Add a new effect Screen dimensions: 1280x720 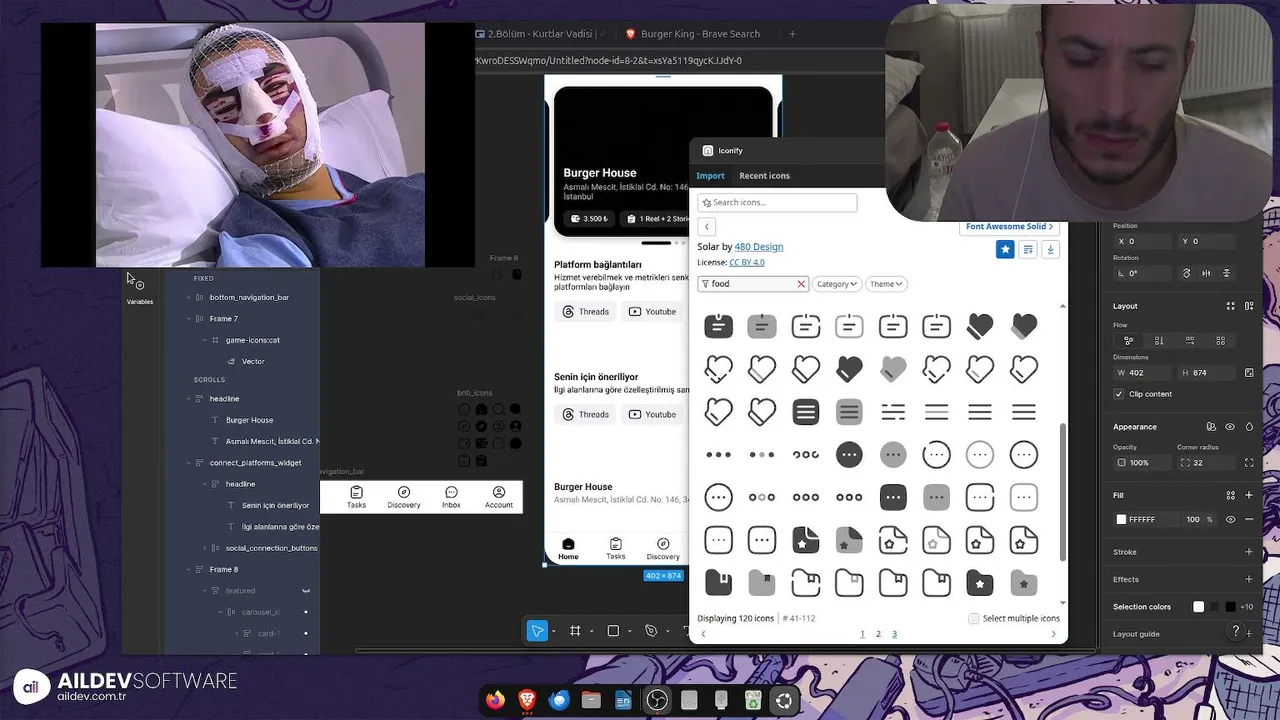point(1249,579)
